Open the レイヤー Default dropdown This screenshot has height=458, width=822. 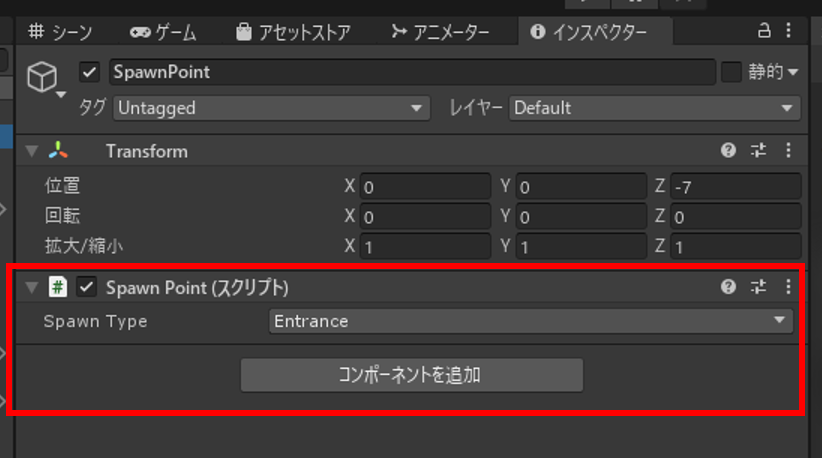(655, 108)
